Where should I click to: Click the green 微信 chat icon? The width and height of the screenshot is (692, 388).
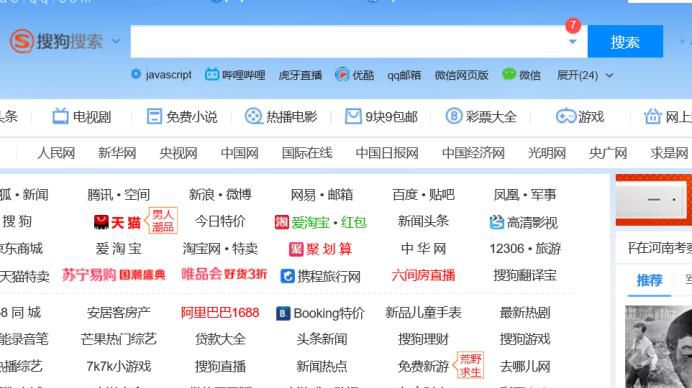pos(509,74)
